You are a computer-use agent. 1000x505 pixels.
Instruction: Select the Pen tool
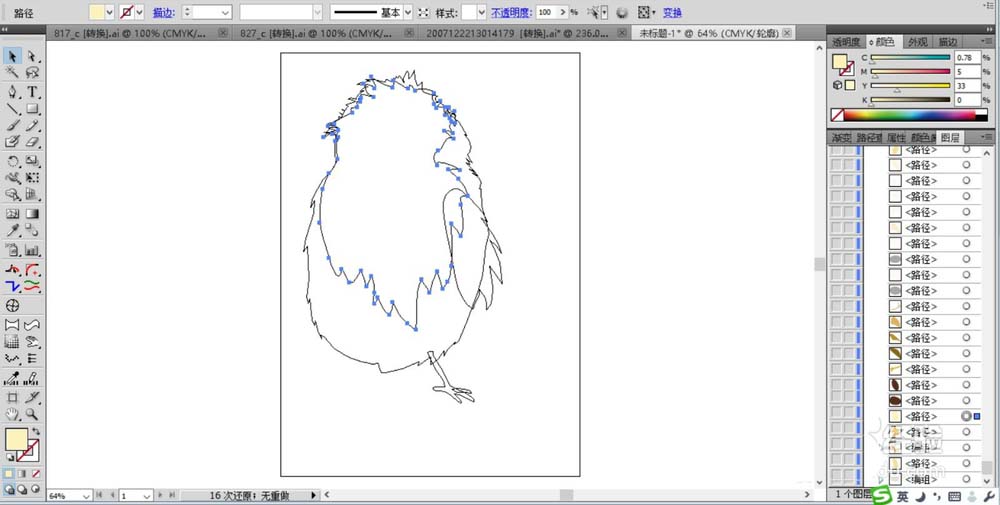12,92
